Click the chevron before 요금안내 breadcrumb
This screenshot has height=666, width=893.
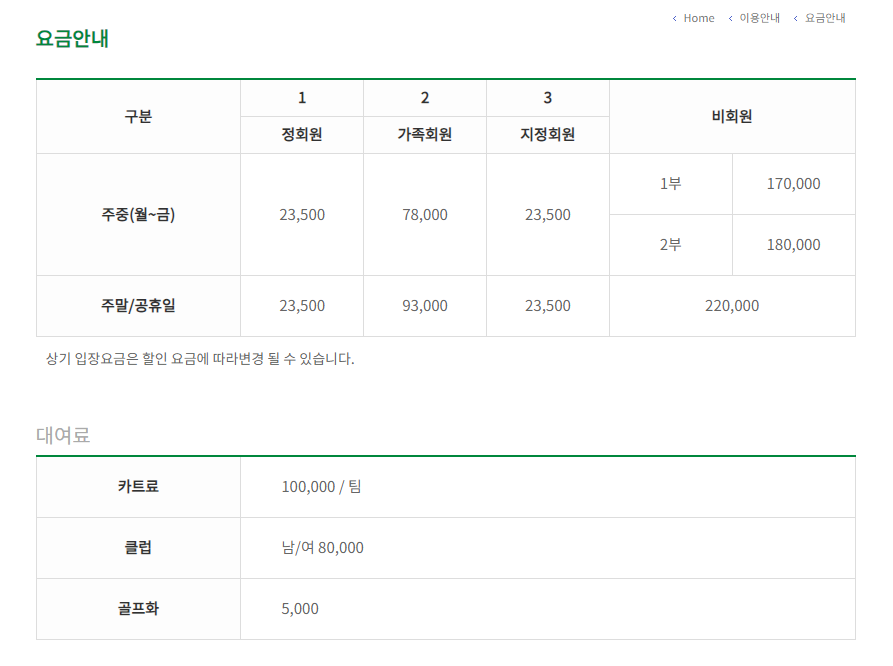pos(795,19)
